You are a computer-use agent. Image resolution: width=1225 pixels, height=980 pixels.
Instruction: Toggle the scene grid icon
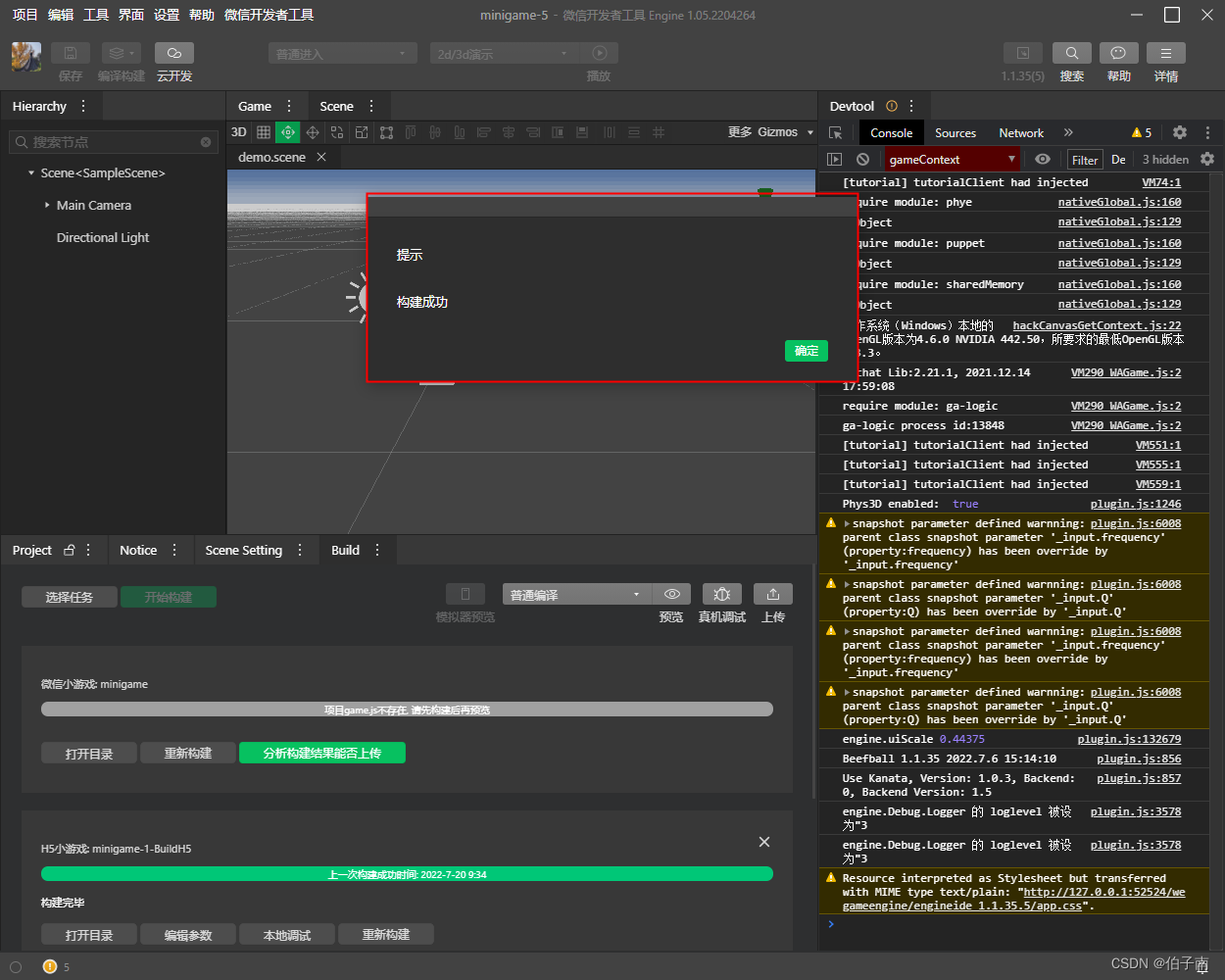[264, 132]
